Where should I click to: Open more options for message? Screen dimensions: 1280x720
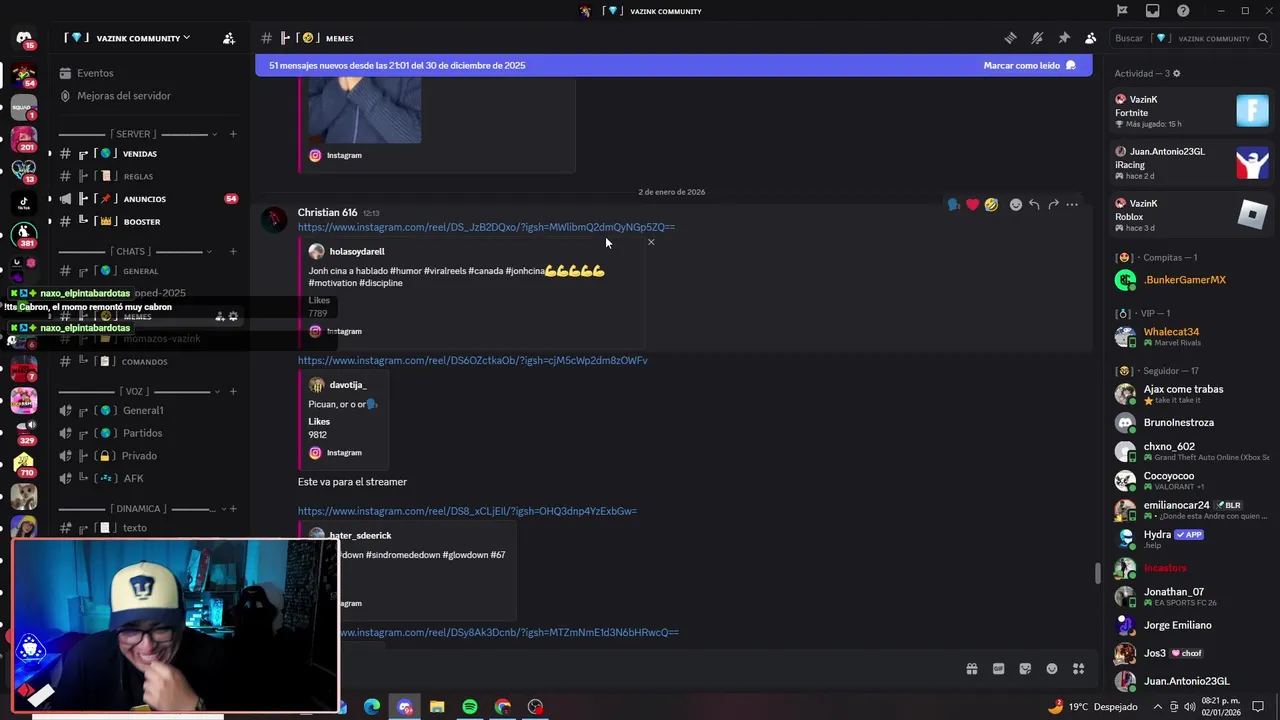coord(1072,204)
